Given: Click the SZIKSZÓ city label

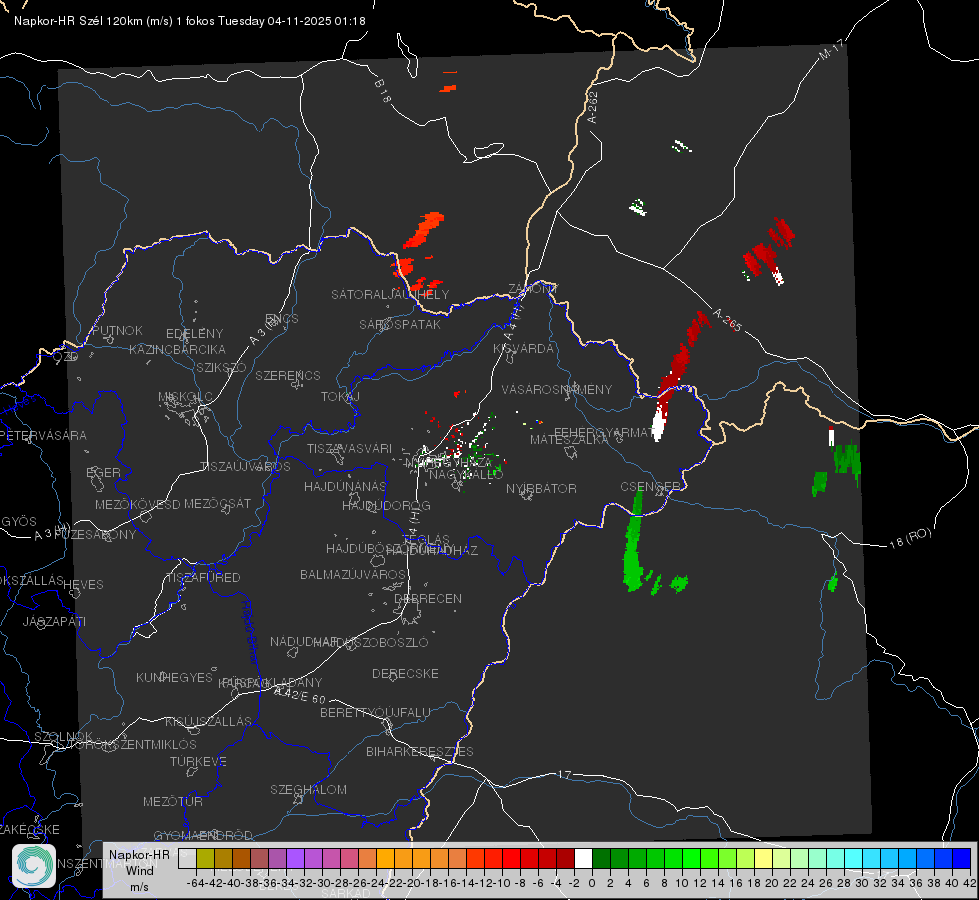Looking at the screenshot, I should 222,367.
